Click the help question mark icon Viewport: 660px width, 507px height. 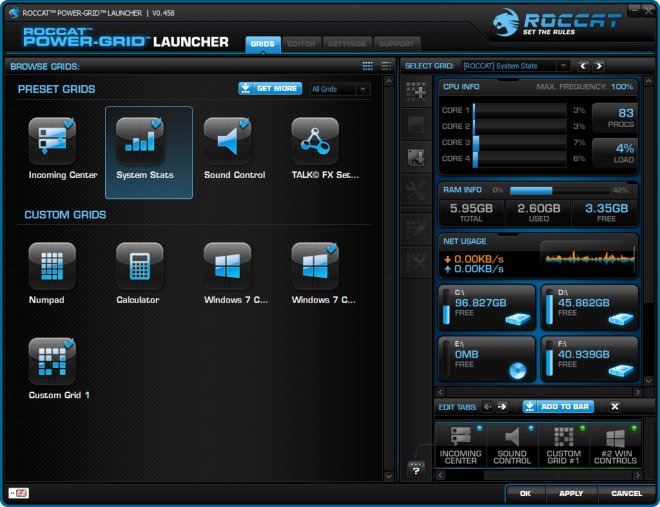click(416, 468)
